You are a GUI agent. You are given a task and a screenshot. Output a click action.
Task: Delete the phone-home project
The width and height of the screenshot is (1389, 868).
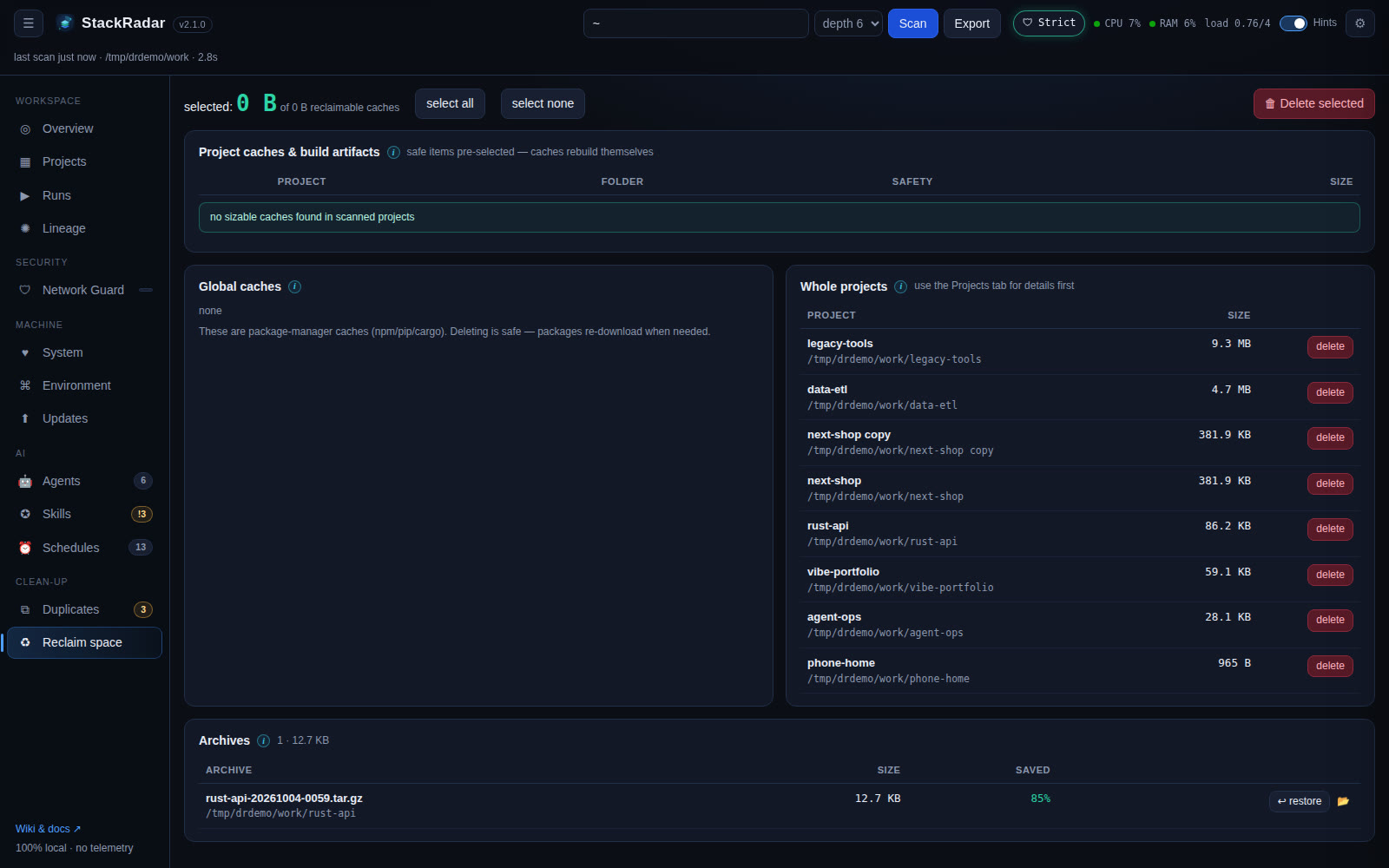coord(1330,666)
